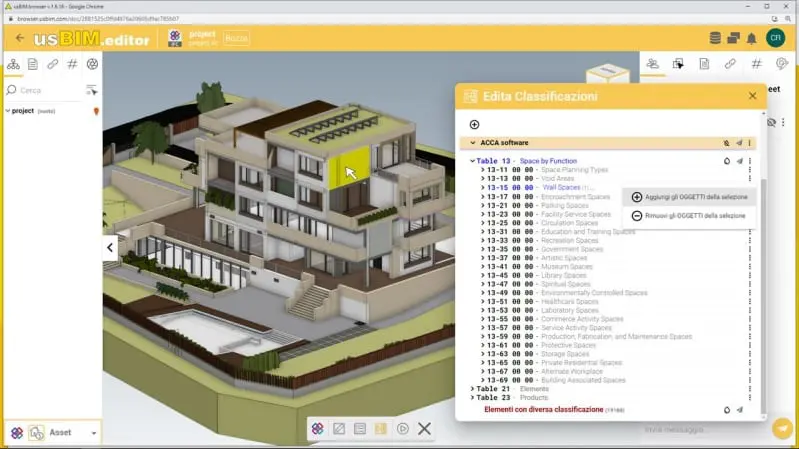
Task: Click the Cerca search field
Action: pos(50,90)
